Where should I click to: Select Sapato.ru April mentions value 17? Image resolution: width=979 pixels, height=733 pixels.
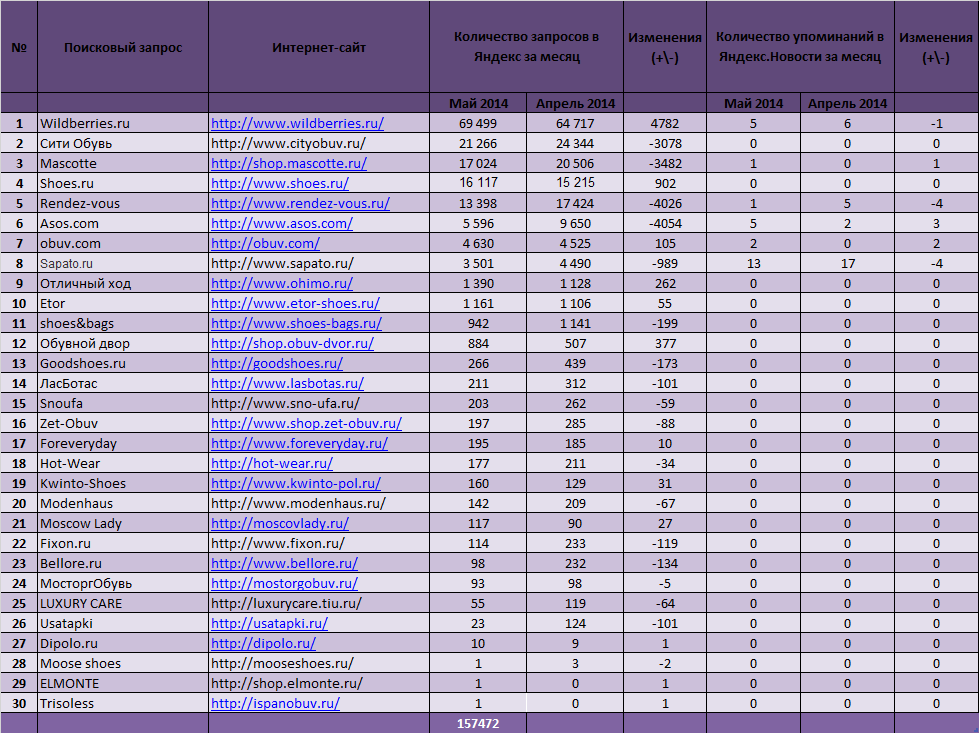coord(847,263)
